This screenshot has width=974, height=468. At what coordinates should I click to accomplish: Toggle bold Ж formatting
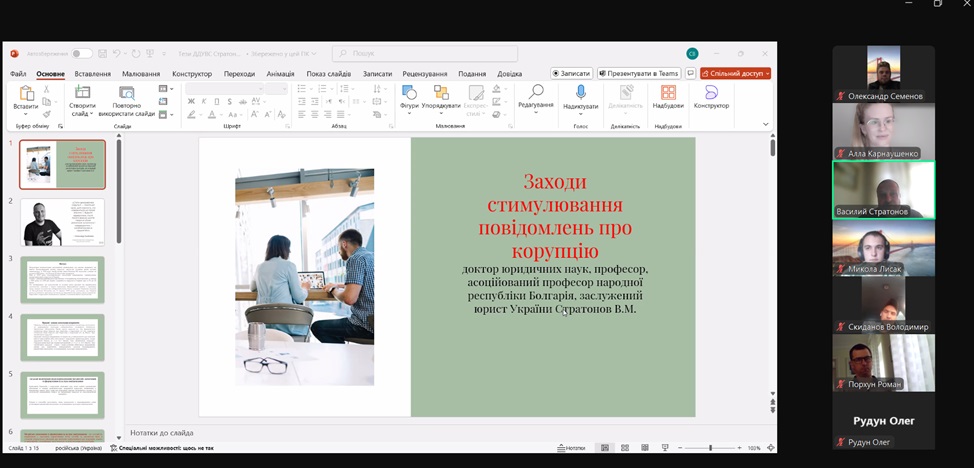pos(191,101)
